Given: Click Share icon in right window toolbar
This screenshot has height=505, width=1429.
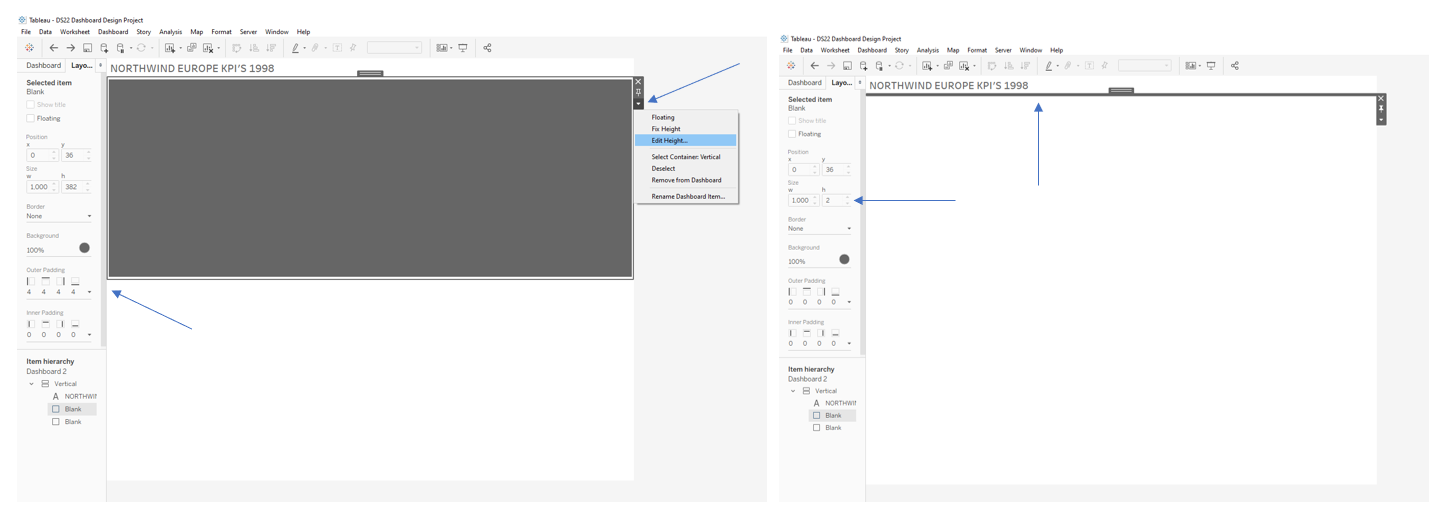Looking at the screenshot, I should pyautogui.click(x=1235, y=66).
